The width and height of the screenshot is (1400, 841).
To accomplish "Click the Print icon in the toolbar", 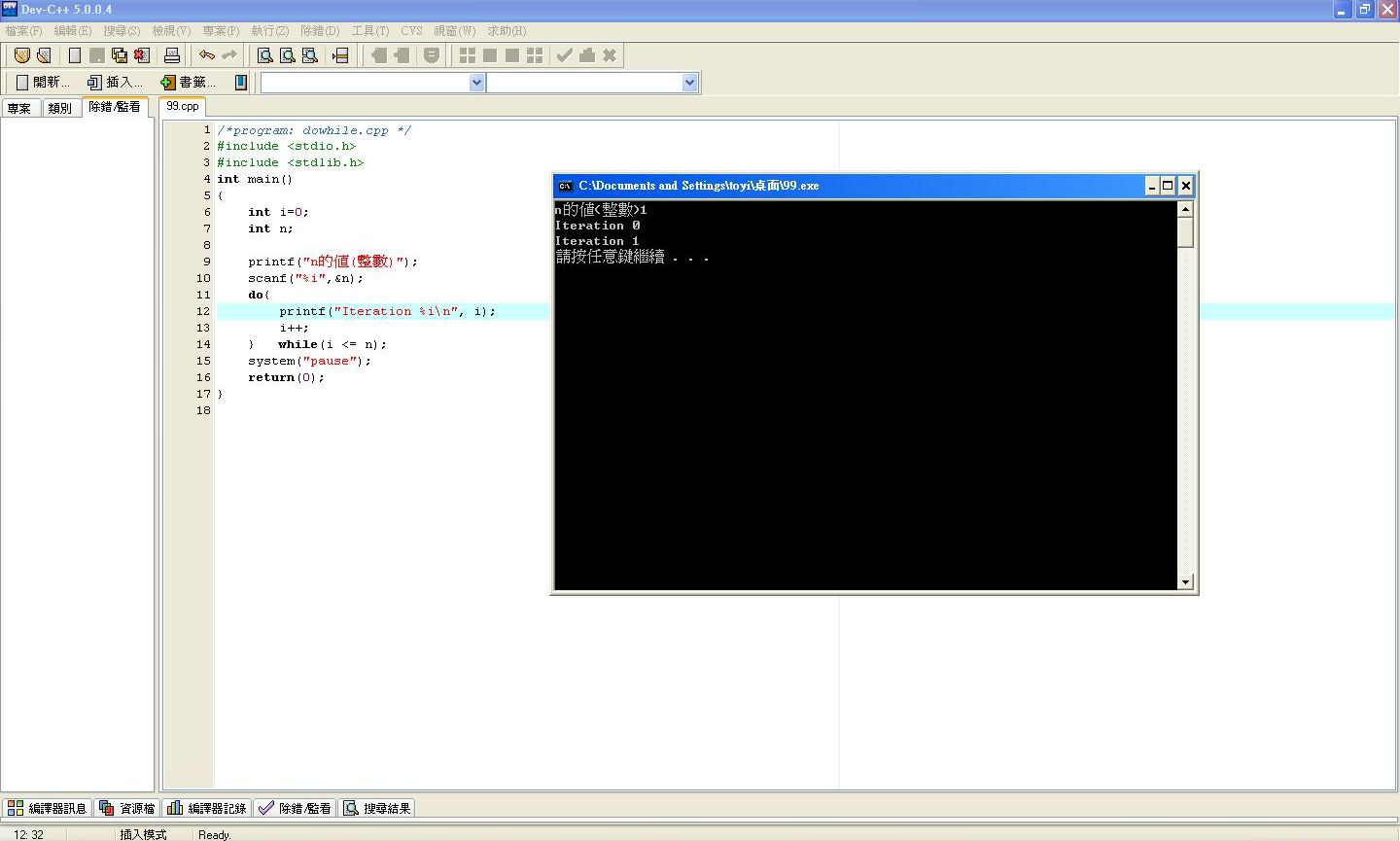I will tap(172, 55).
